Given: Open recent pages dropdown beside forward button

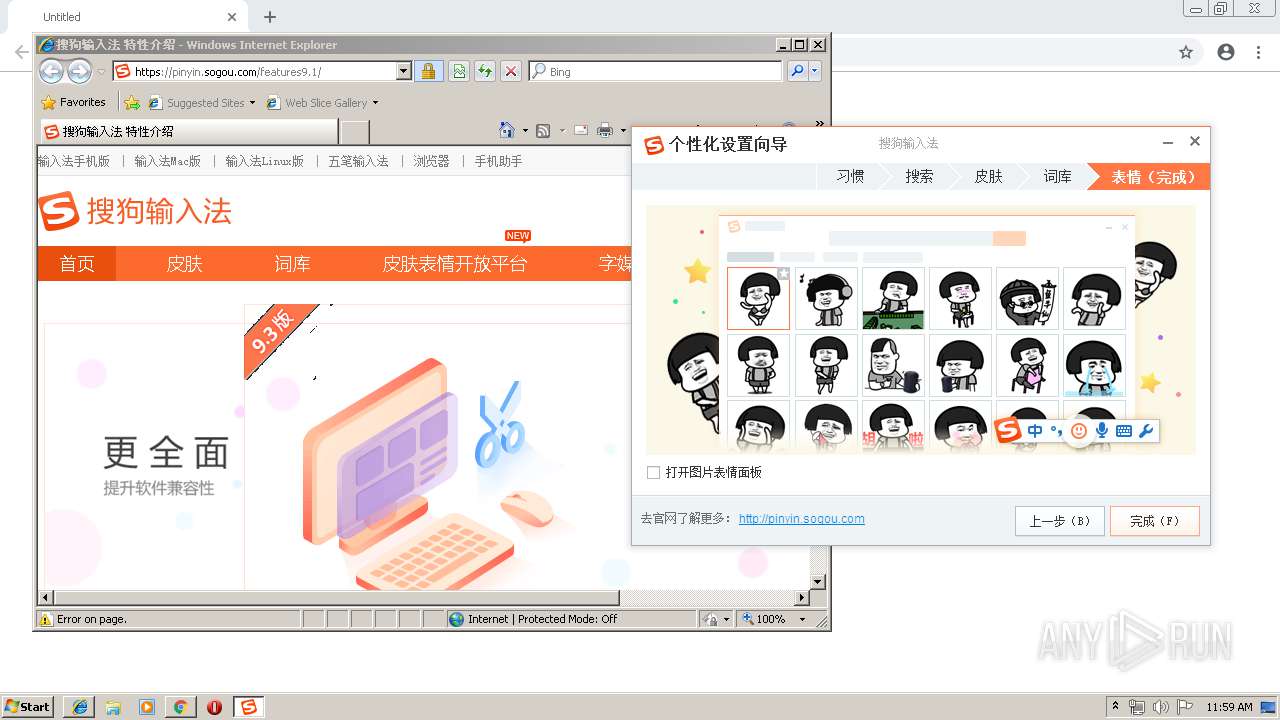Looking at the screenshot, I should 101,72.
